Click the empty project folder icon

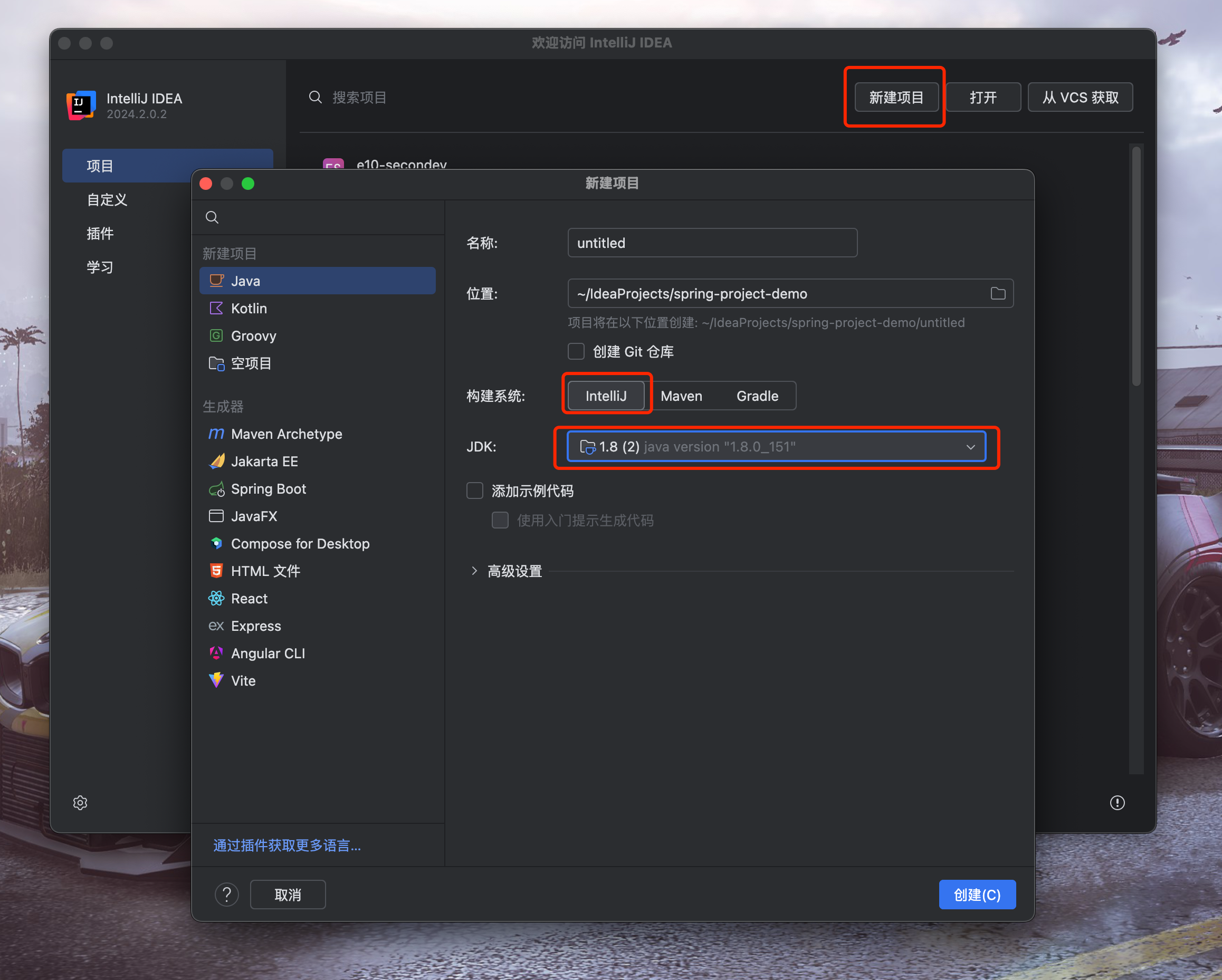216,363
